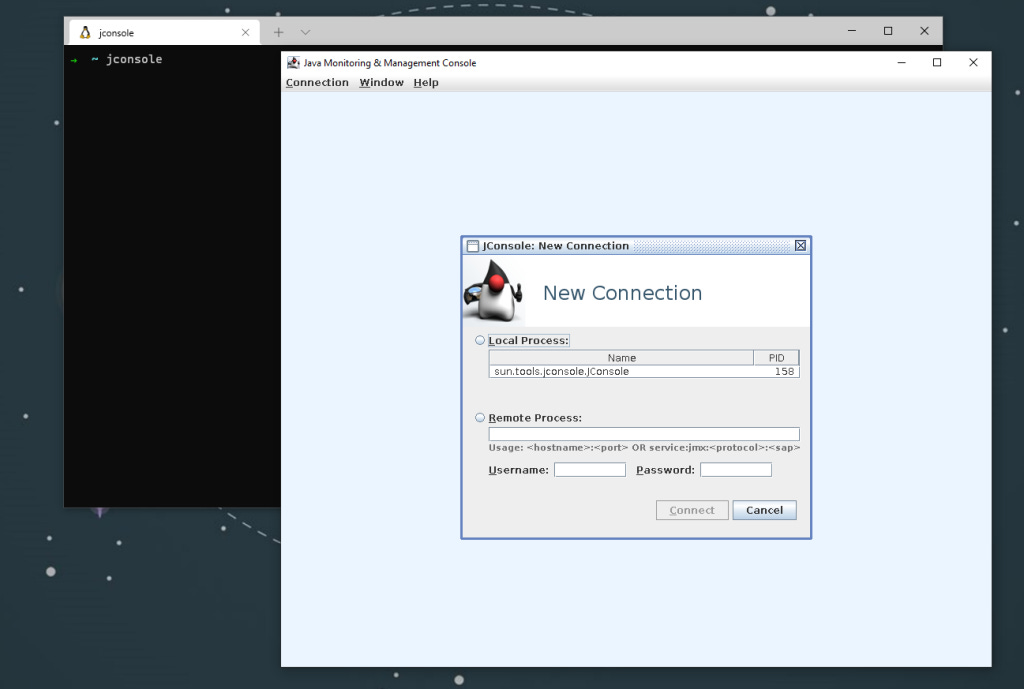Open a new terminal tab
This screenshot has width=1024, height=689.
(279, 32)
